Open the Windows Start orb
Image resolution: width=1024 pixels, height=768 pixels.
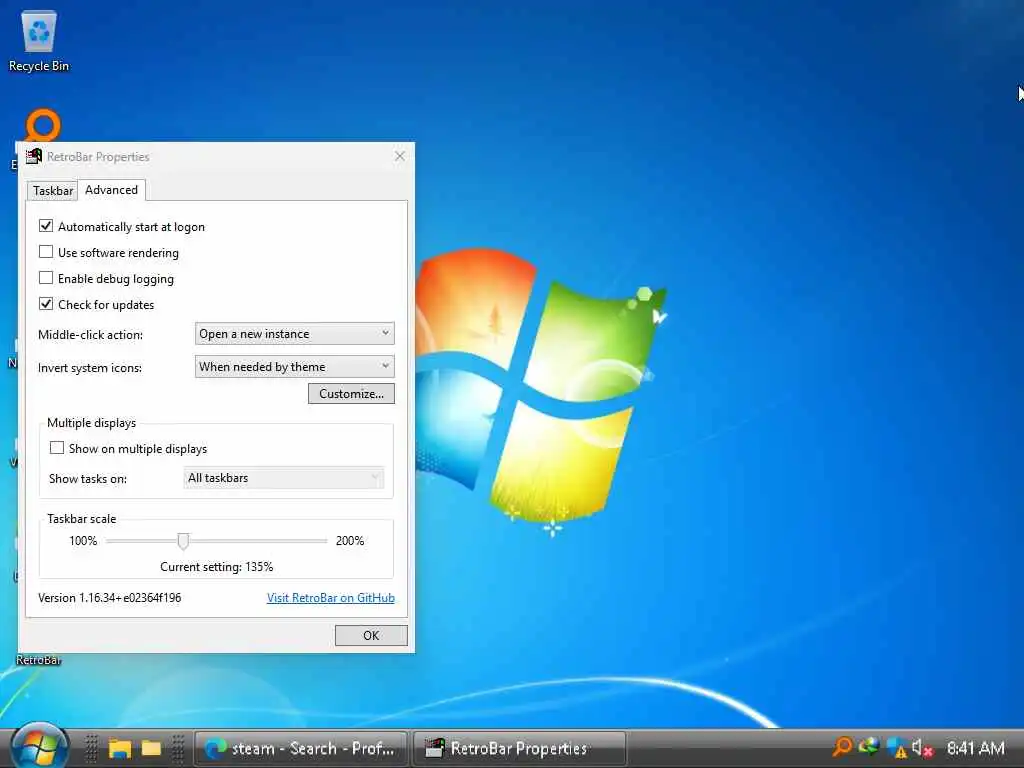coord(39,747)
